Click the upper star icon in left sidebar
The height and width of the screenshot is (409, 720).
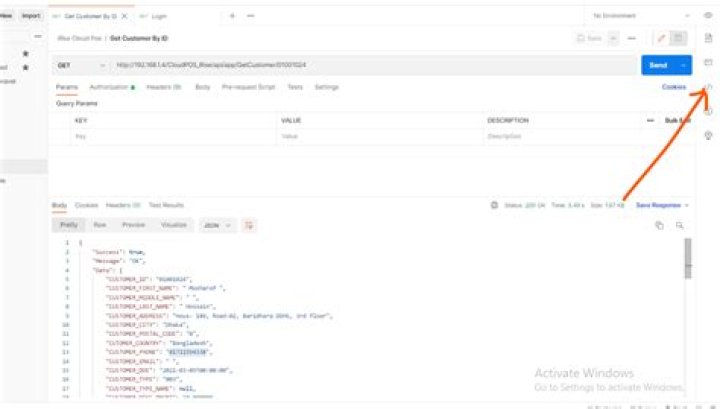click(x=26, y=54)
